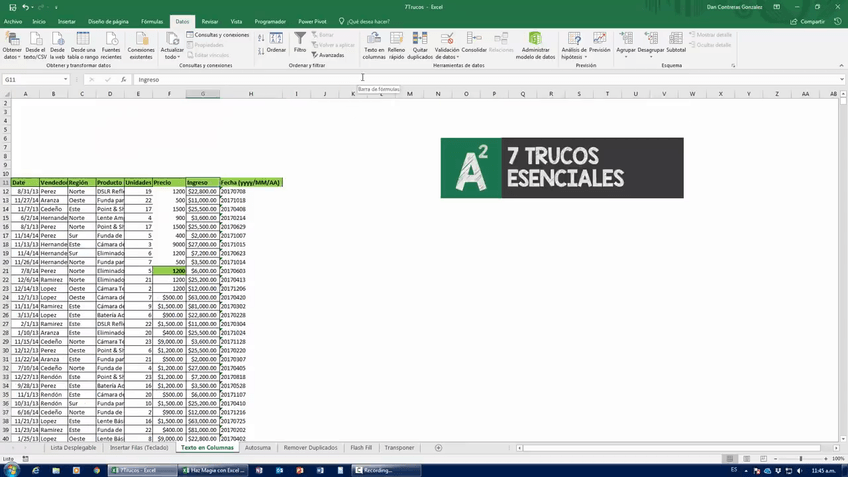Select the Transponer sheet tab
Screen dimensions: 848x477
(x=399, y=448)
